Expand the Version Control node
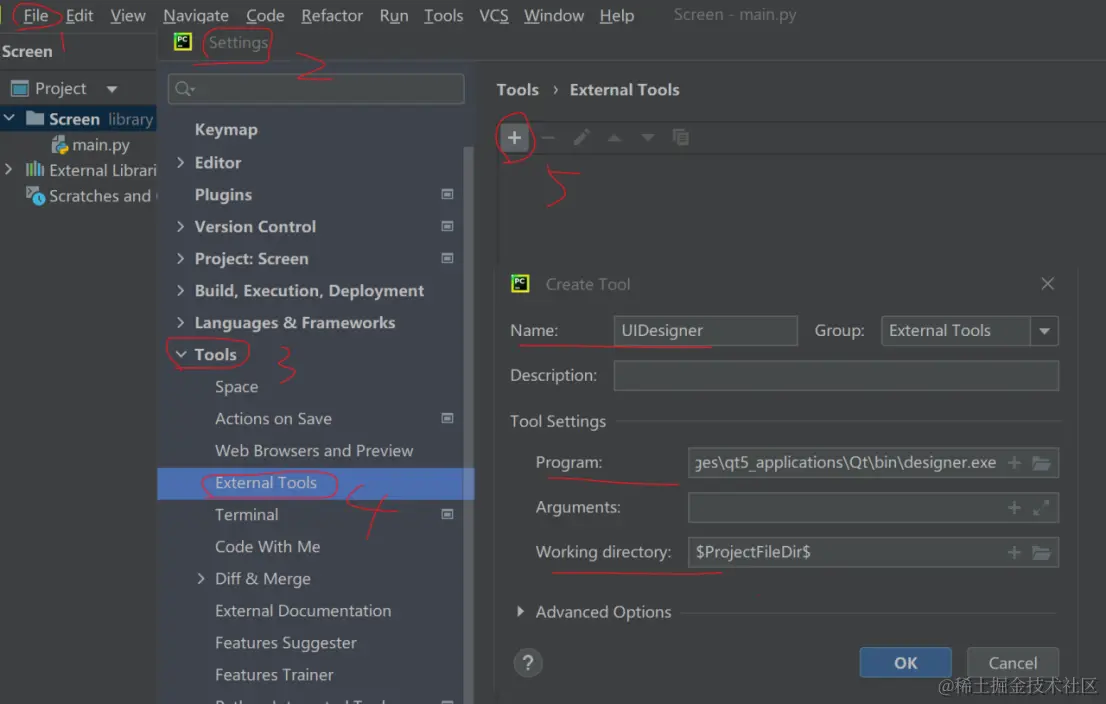The image size is (1106, 704). [181, 226]
